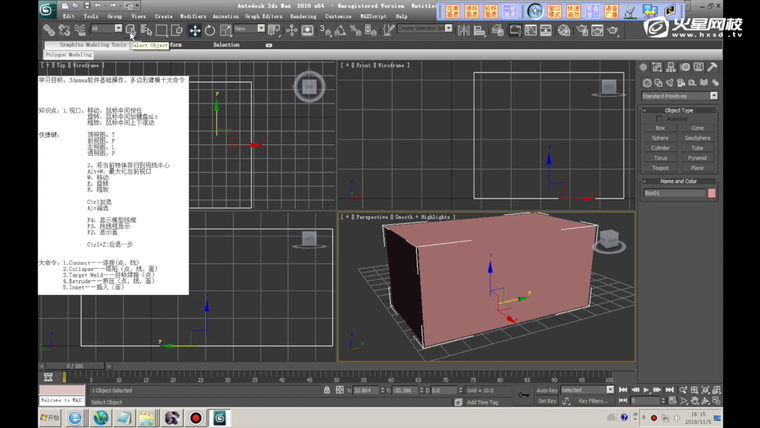
Task: Open the Hierarchy command panel tab
Action: [x=671, y=67]
